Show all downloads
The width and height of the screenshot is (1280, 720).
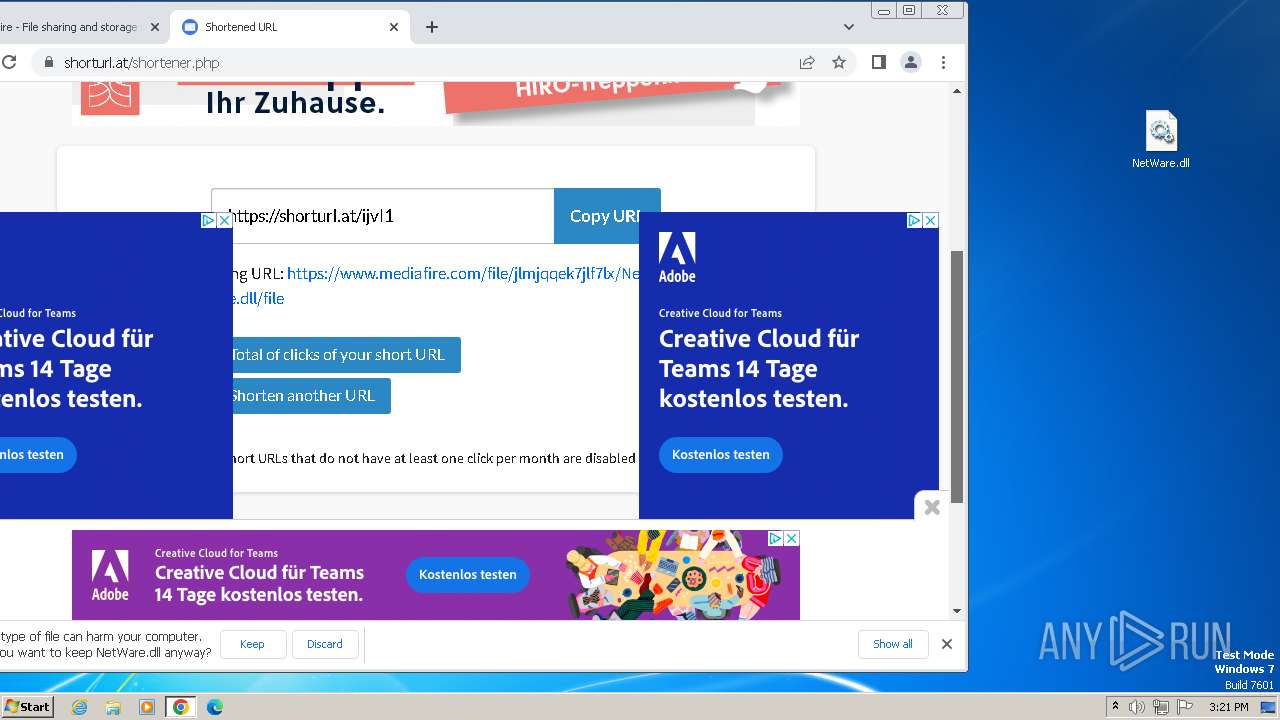(893, 644)
